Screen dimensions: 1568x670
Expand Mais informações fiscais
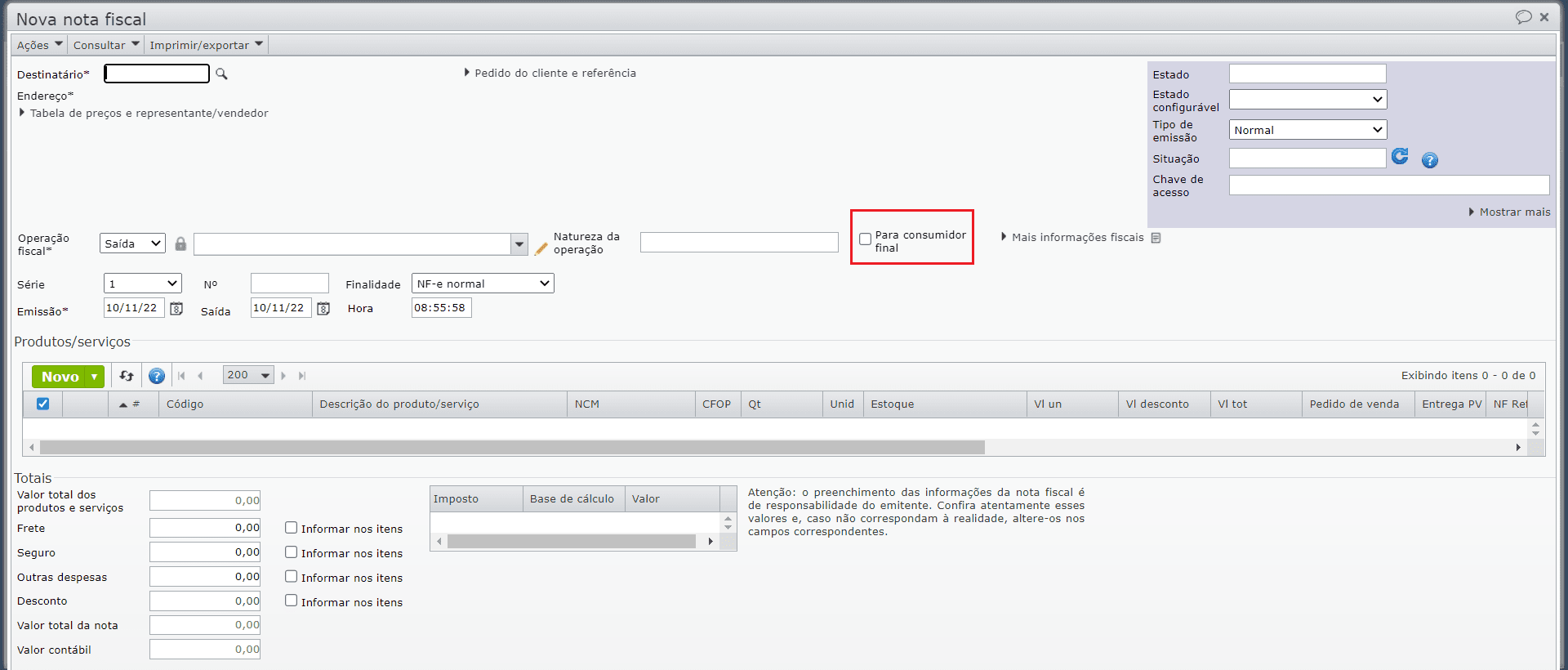[1072, 237]
